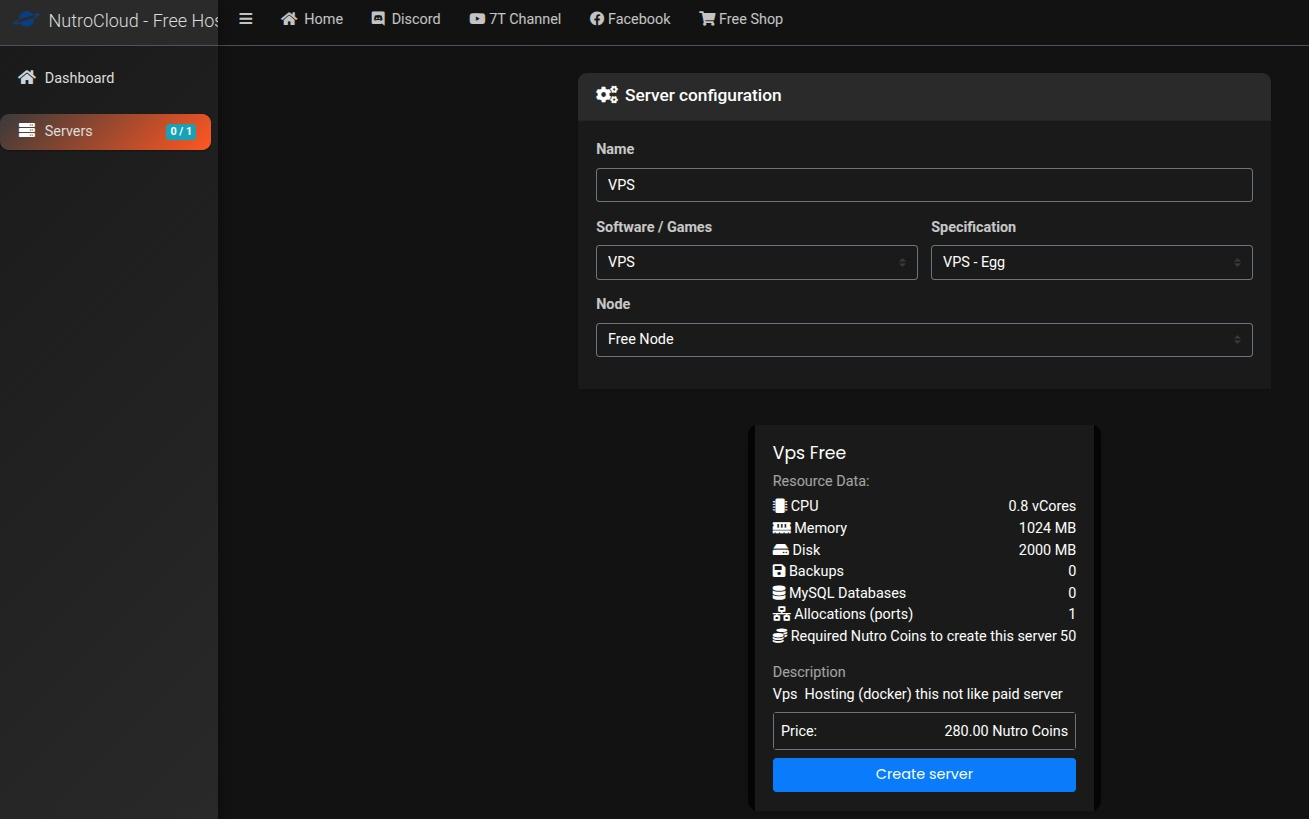Click the Servers stack icon in sidebar
Viewport: 1309px width, 819px height.
pos(27,131)
